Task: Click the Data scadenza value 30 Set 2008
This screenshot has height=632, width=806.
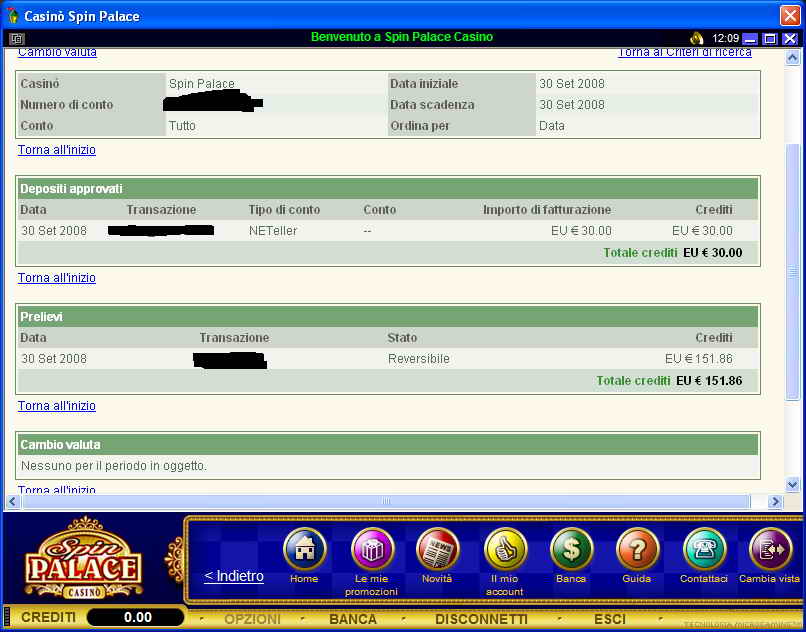Action: pos(572,104)
